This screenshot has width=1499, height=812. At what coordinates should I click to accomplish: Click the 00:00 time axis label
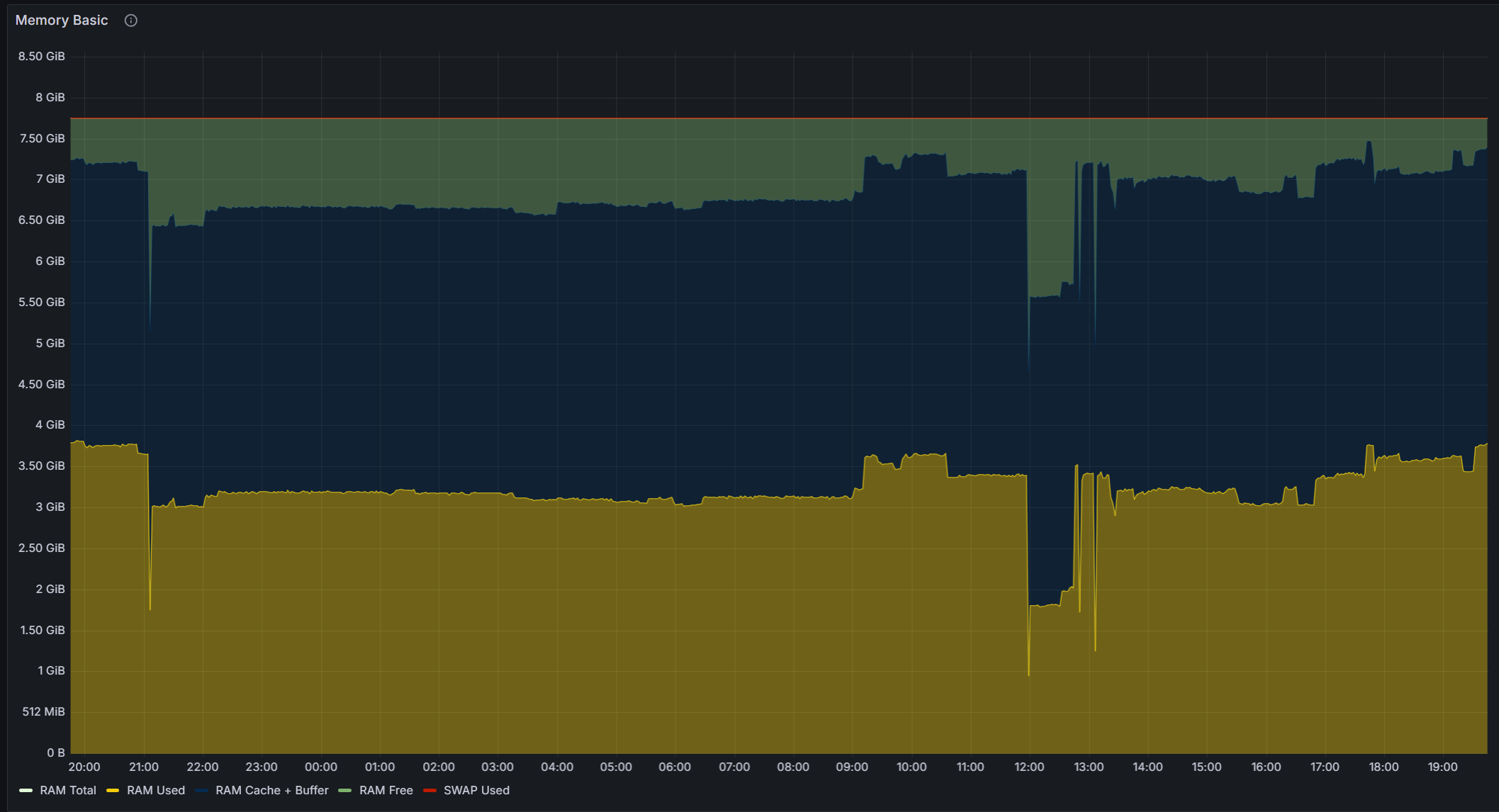(320, 767)
